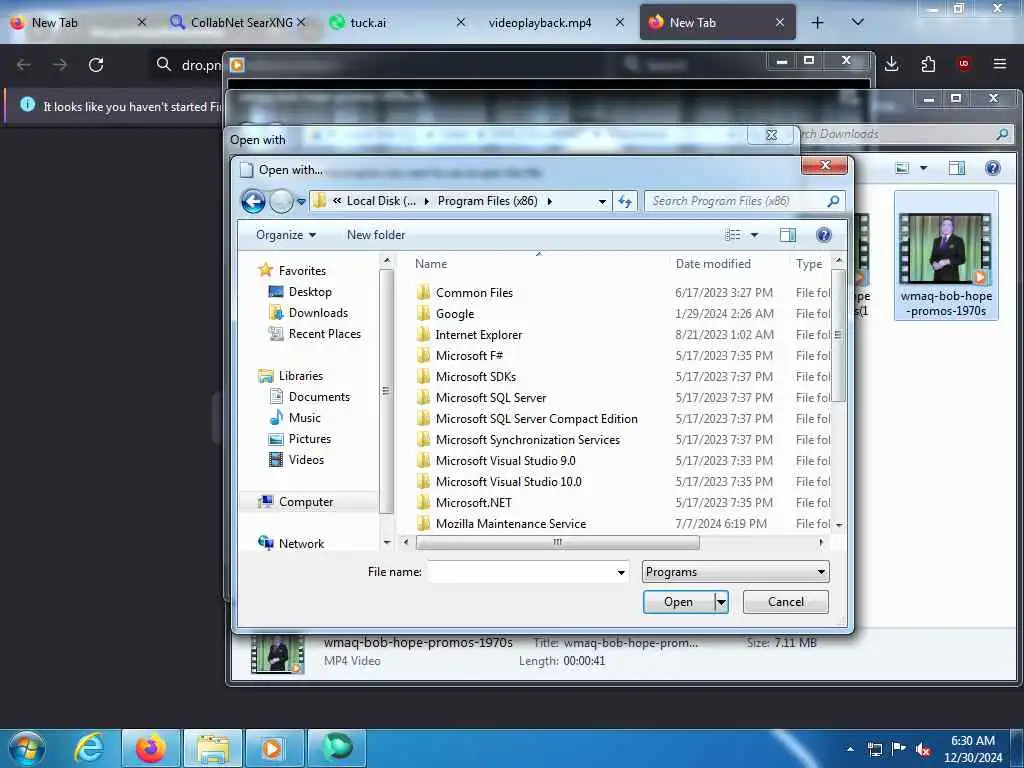Image resolution: width=1024 pixels, height=768 pixels.
Task: Select Microsoft Synchronization Services folder
Action: point(518,440)
